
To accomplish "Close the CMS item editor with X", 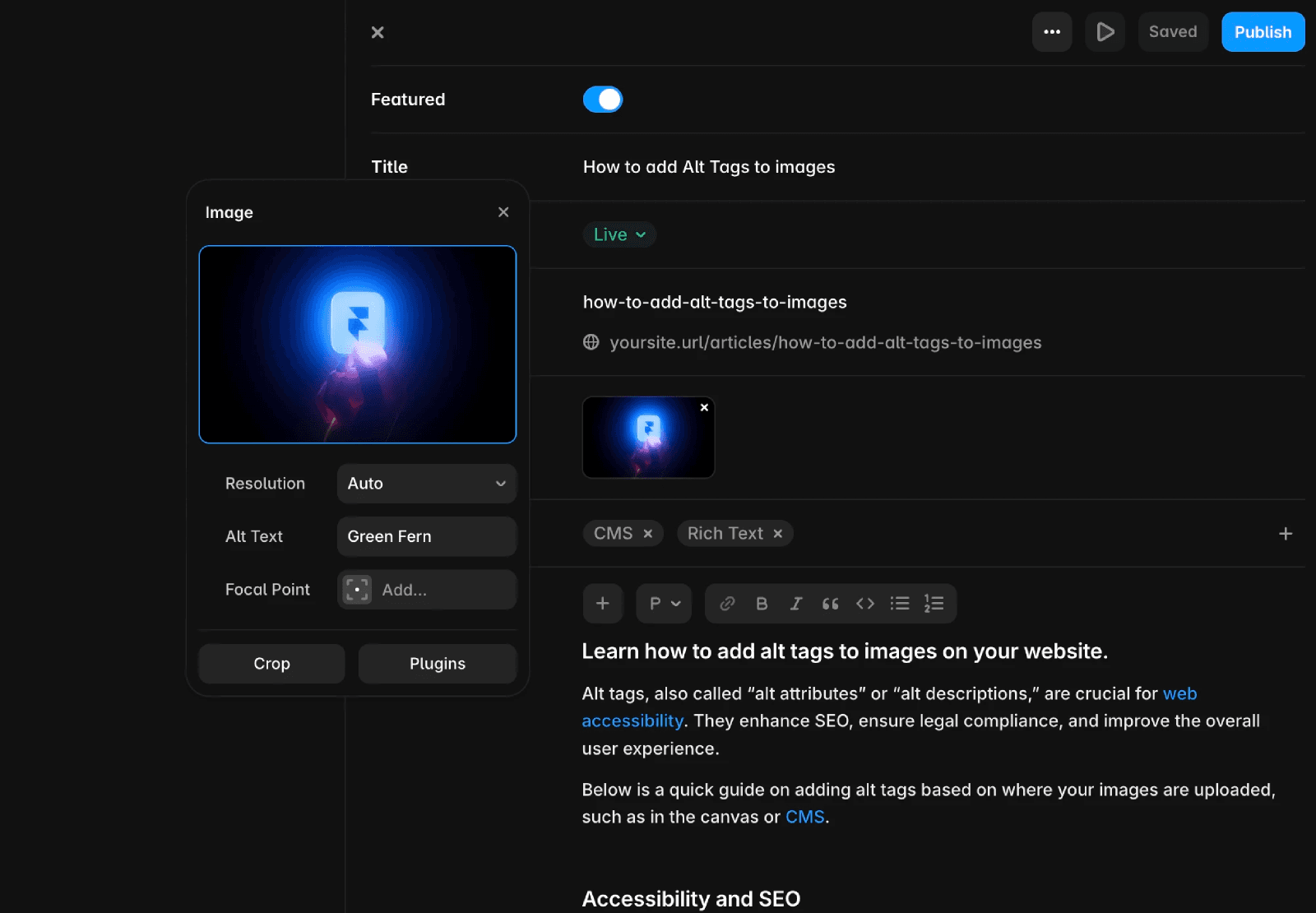I will tap(378, 32).
